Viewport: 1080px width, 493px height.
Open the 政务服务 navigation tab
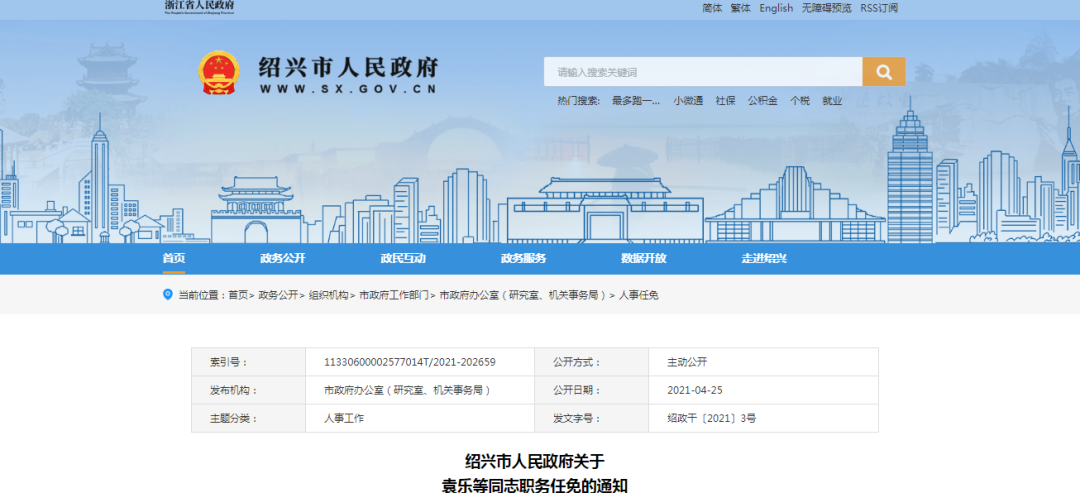tap(523, 259)
